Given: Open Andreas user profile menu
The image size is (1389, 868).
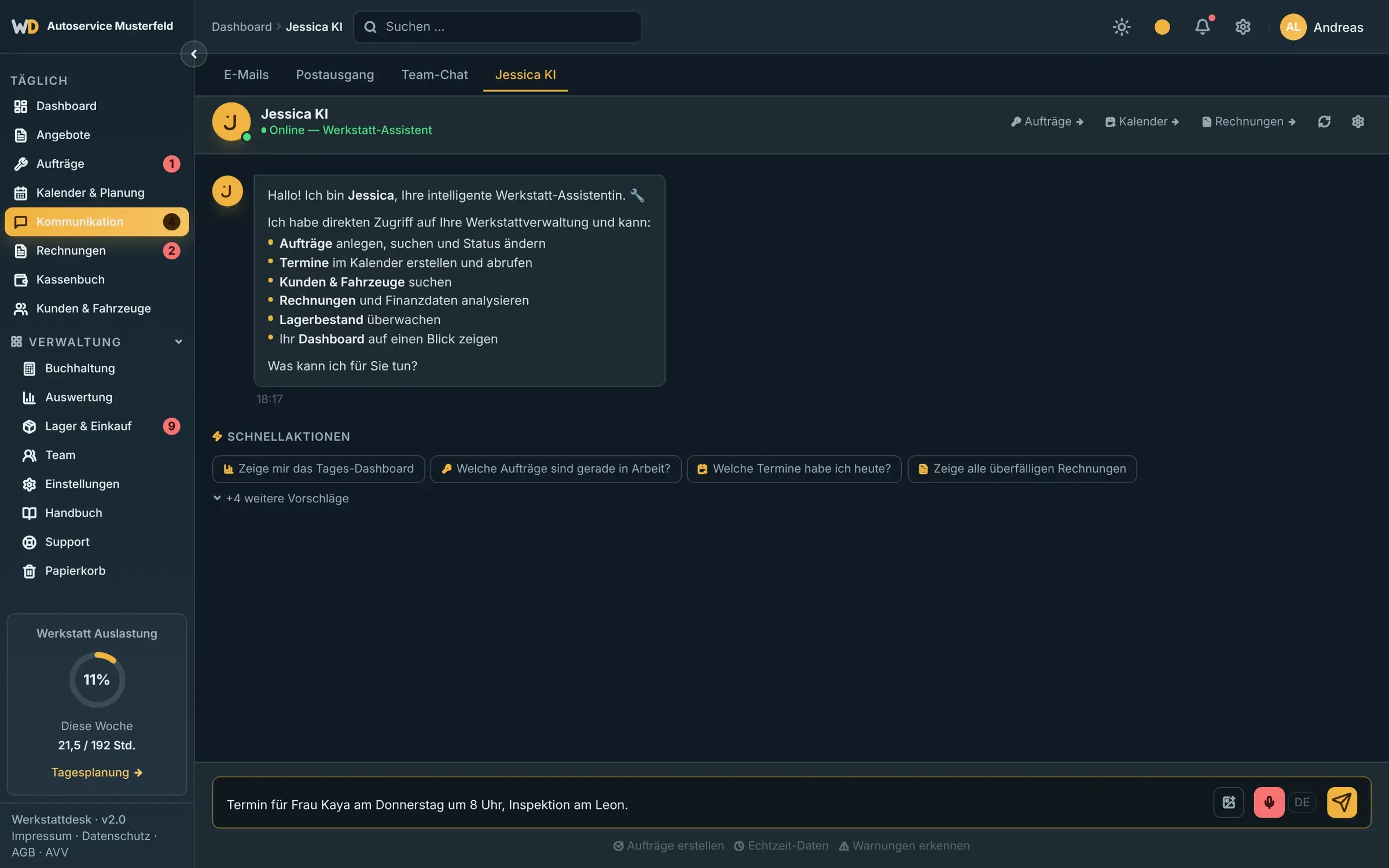Looking at the screenshot, I should click(x=1321, y=27).
